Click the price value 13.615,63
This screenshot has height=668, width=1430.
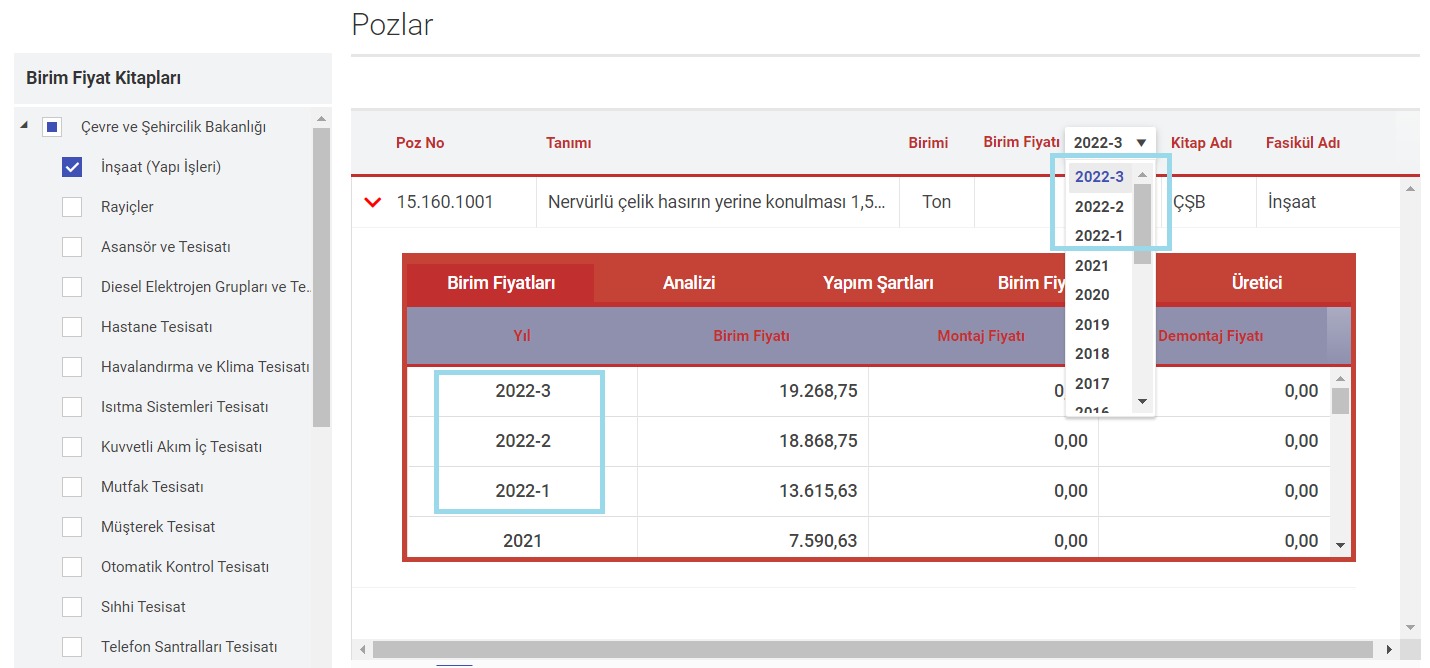point(818,491)
